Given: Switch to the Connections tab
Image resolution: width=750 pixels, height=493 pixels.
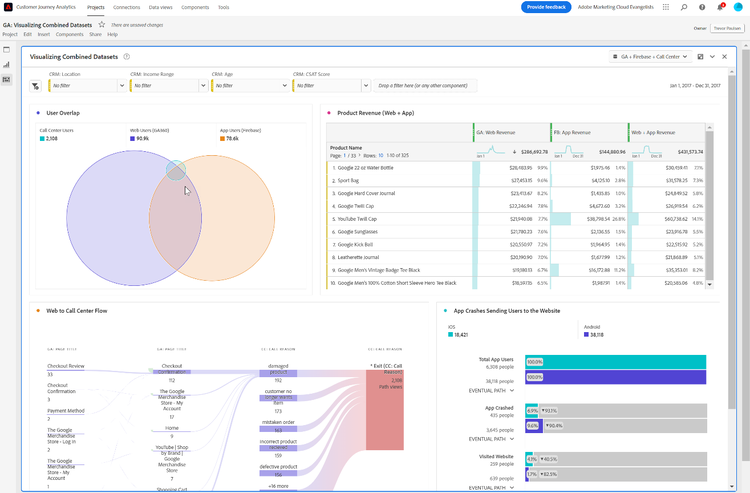Looking at the screenshot, I should (127, 7).
